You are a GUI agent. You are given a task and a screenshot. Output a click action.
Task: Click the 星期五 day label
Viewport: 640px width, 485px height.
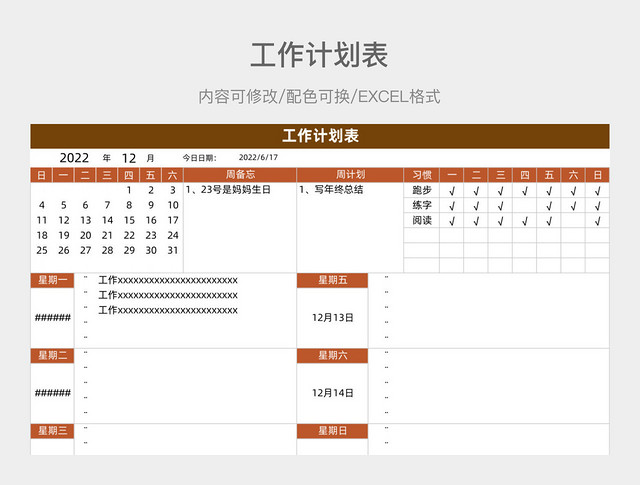pyautogui.click(x=332, y=280)
